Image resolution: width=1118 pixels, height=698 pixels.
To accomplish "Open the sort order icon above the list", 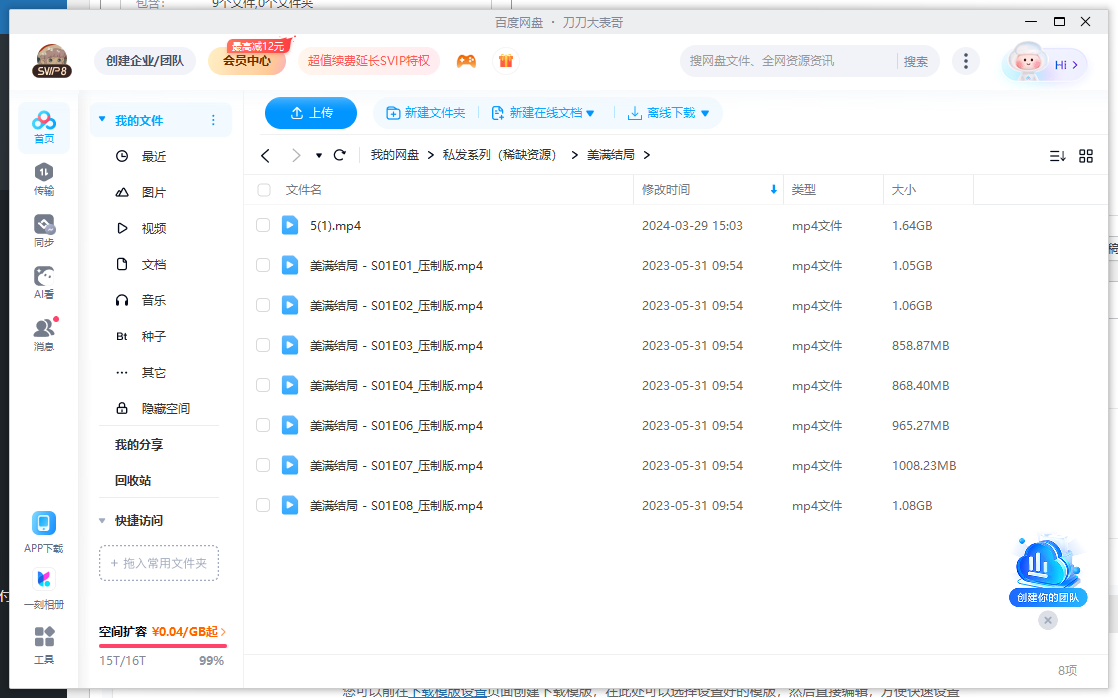I will [x=1057, y=155].
